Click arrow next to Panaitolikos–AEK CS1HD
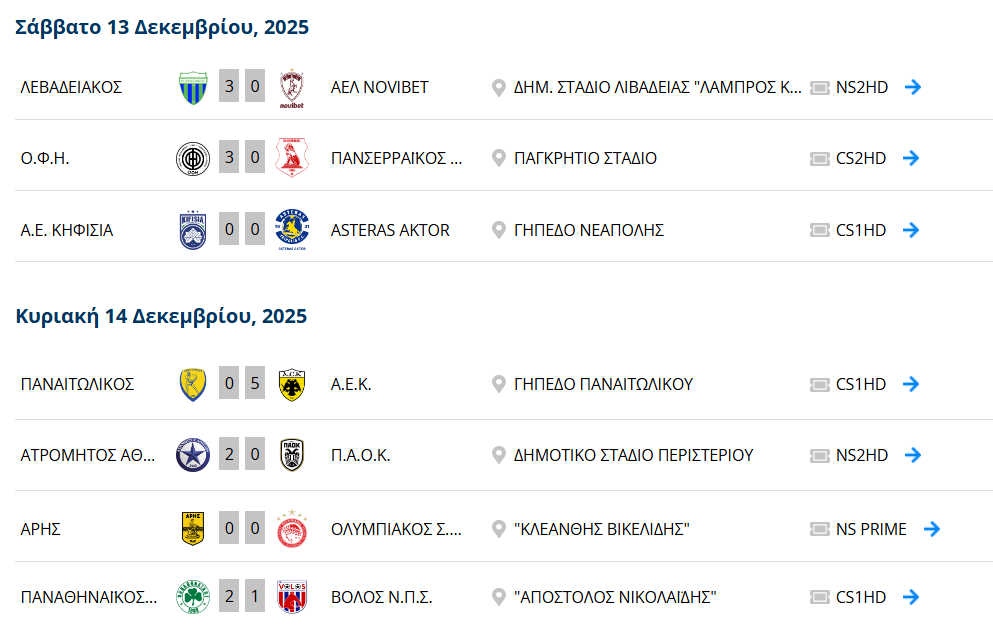 point(912,384)
